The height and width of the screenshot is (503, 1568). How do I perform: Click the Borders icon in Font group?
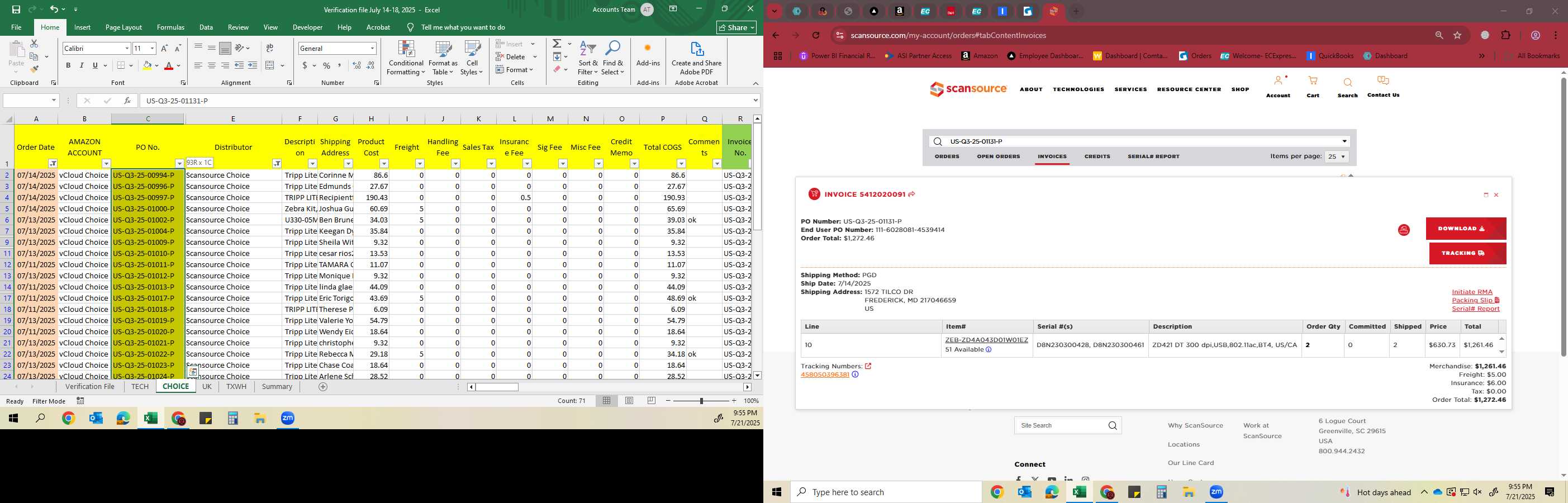121,65
